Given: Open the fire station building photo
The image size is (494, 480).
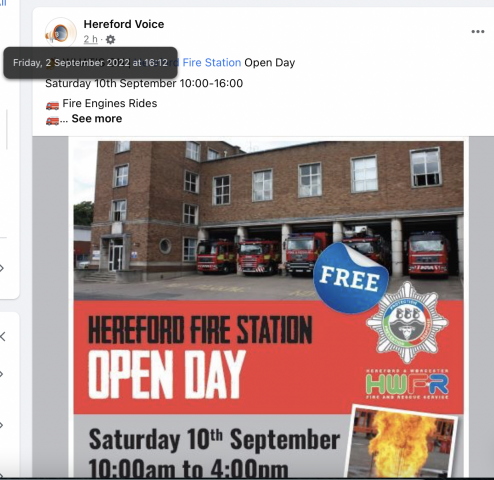Looking at the screenshot, I should pyautogui.click(x=268, y=221).
